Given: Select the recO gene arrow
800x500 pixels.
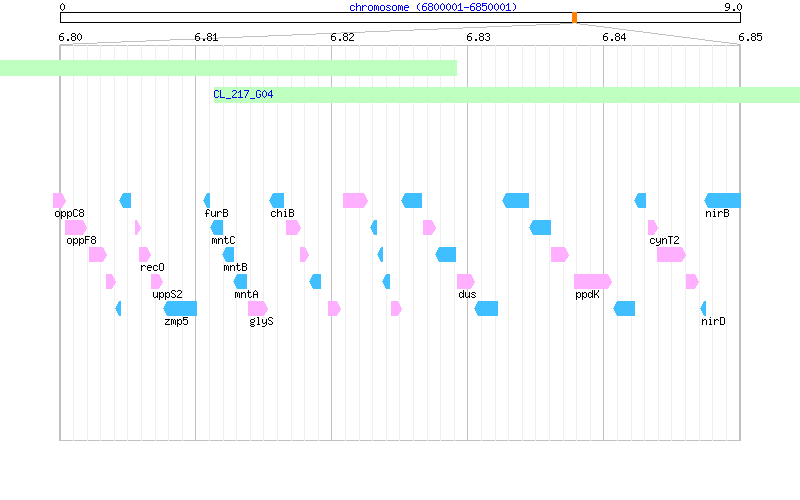Looking at the screenshot, I should click(145, 255).
